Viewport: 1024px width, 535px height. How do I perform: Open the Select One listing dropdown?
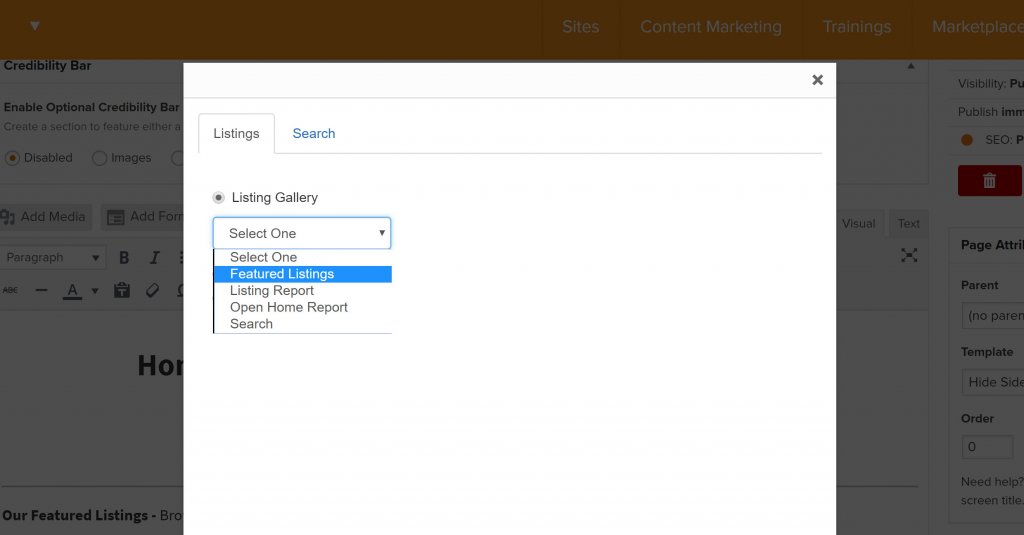[302, 233]
